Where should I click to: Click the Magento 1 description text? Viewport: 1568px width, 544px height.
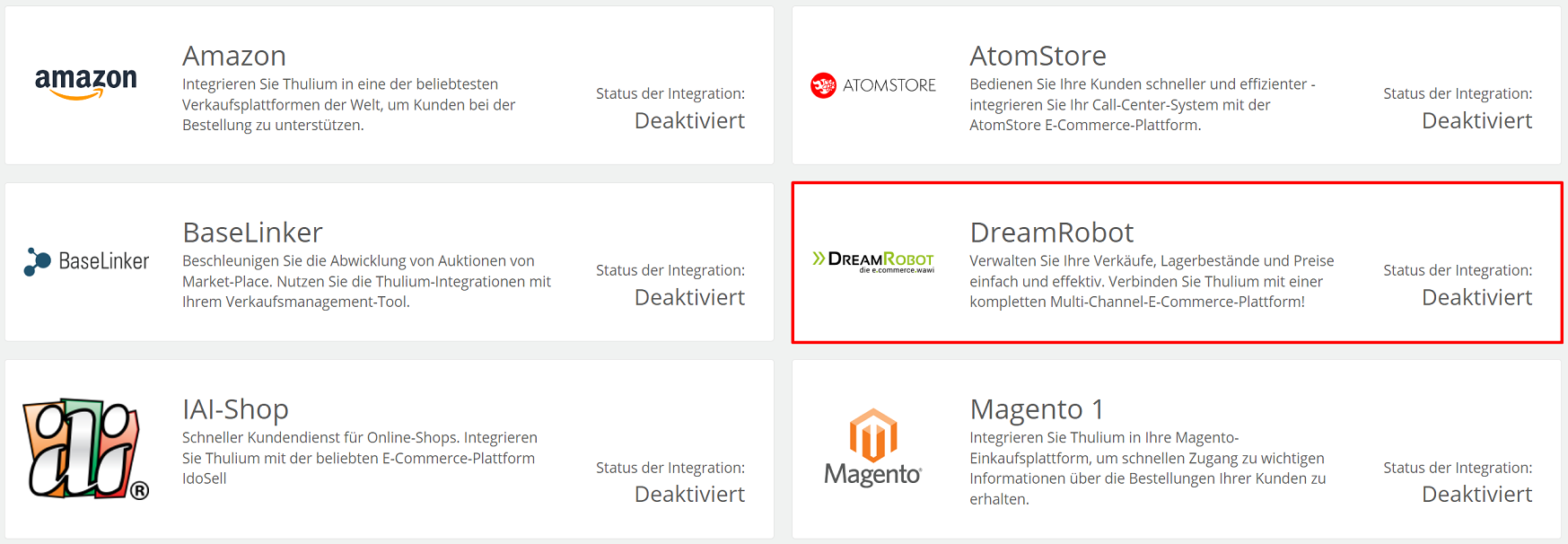point(1148,468)
